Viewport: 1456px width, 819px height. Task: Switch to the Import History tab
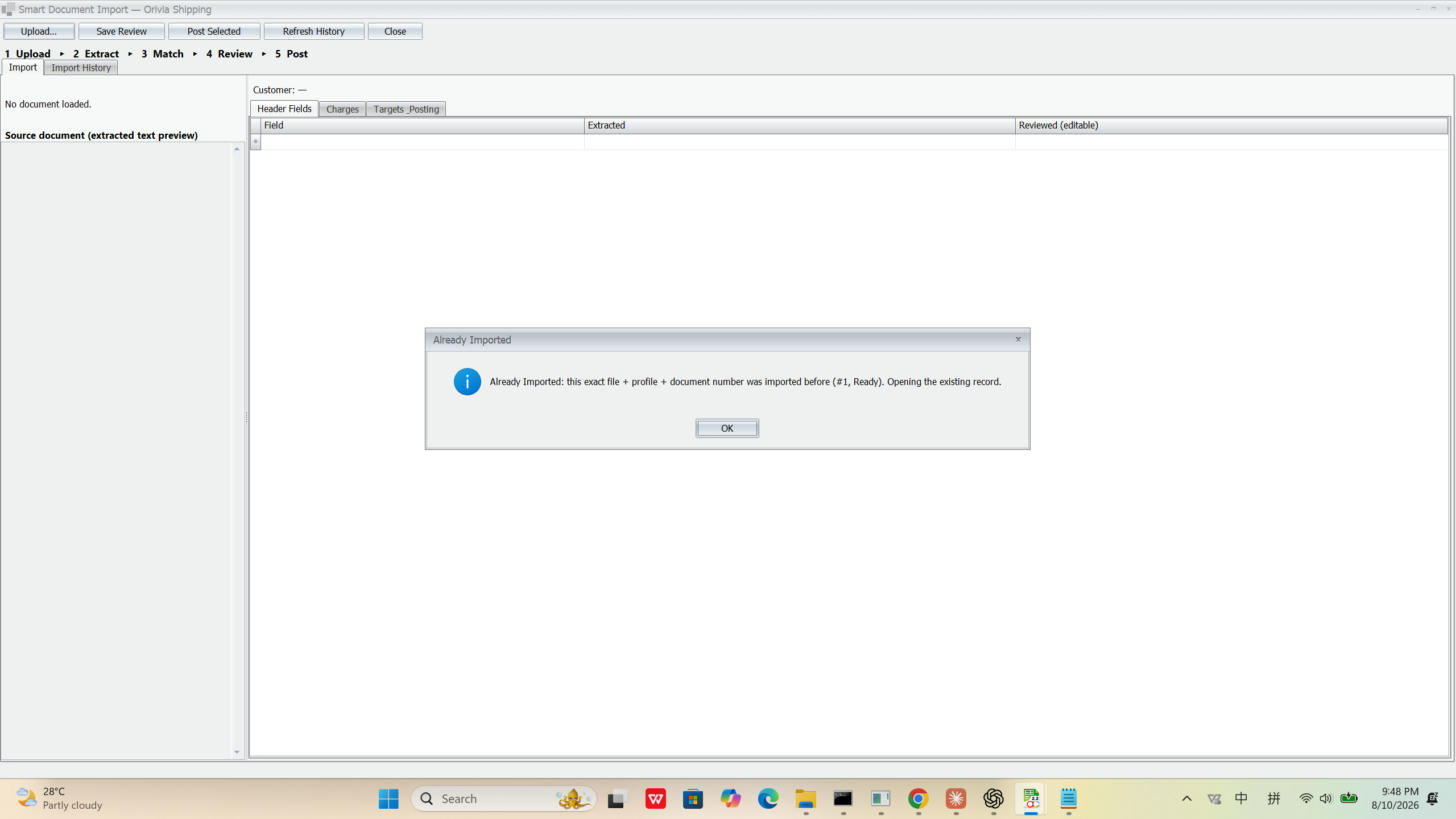[81, 68]
